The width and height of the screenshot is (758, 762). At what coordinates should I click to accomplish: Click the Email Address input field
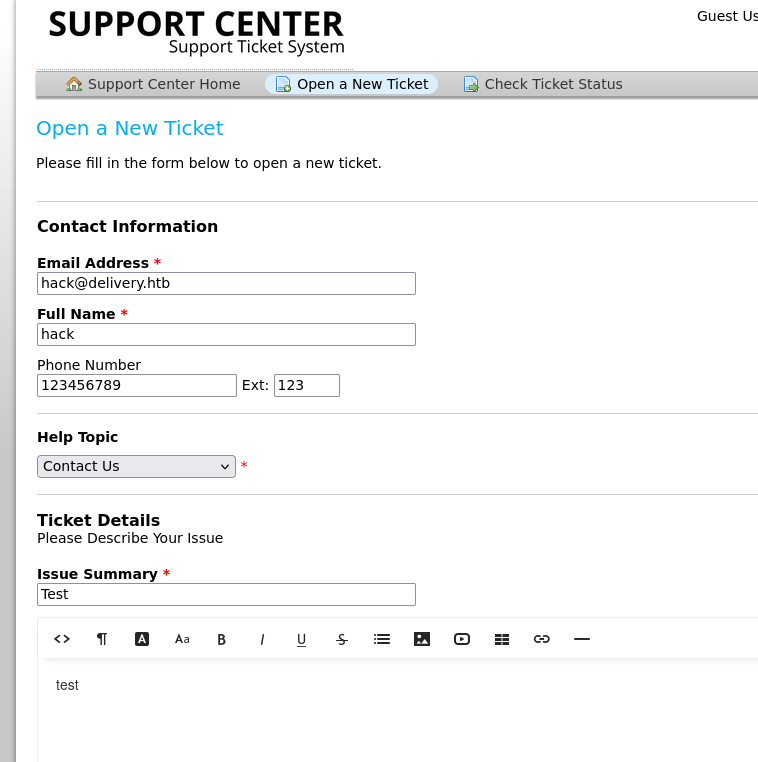[226, 283]
